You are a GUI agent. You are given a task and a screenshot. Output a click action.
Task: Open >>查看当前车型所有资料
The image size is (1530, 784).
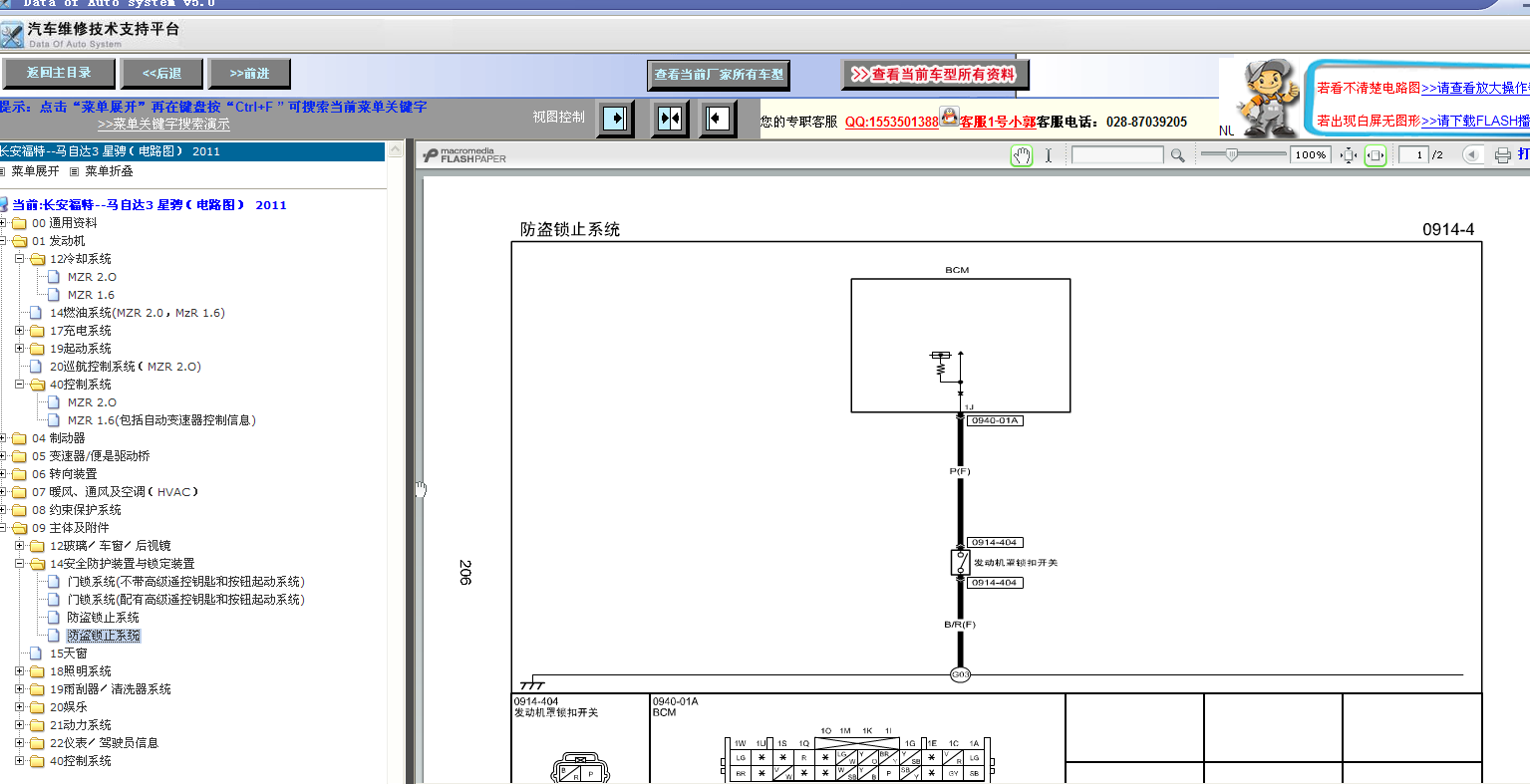point(935,75)
